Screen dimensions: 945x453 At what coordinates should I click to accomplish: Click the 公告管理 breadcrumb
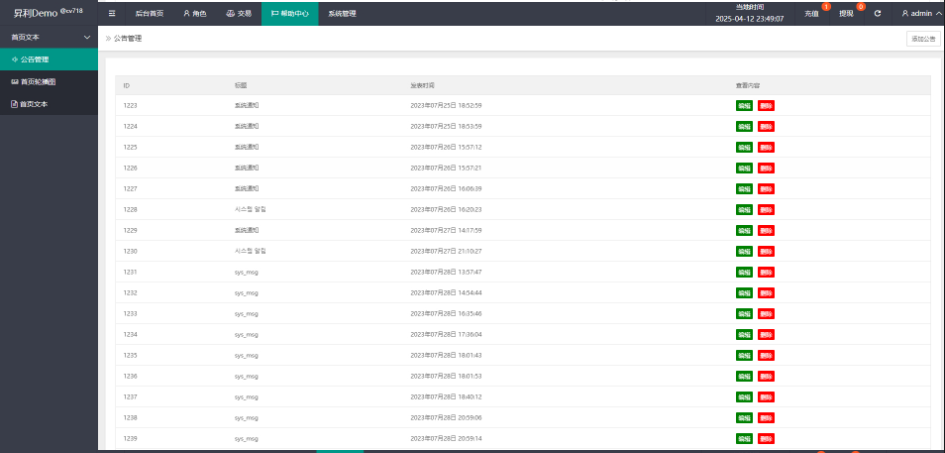click(128, 38)
